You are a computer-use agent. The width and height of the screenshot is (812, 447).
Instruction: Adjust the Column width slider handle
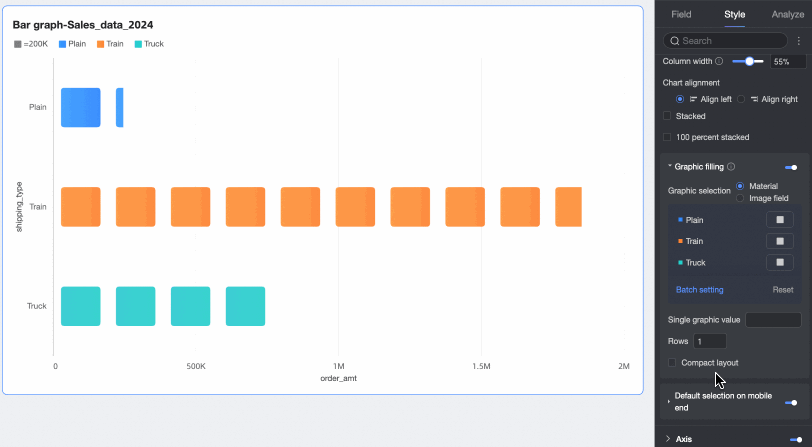749,61
